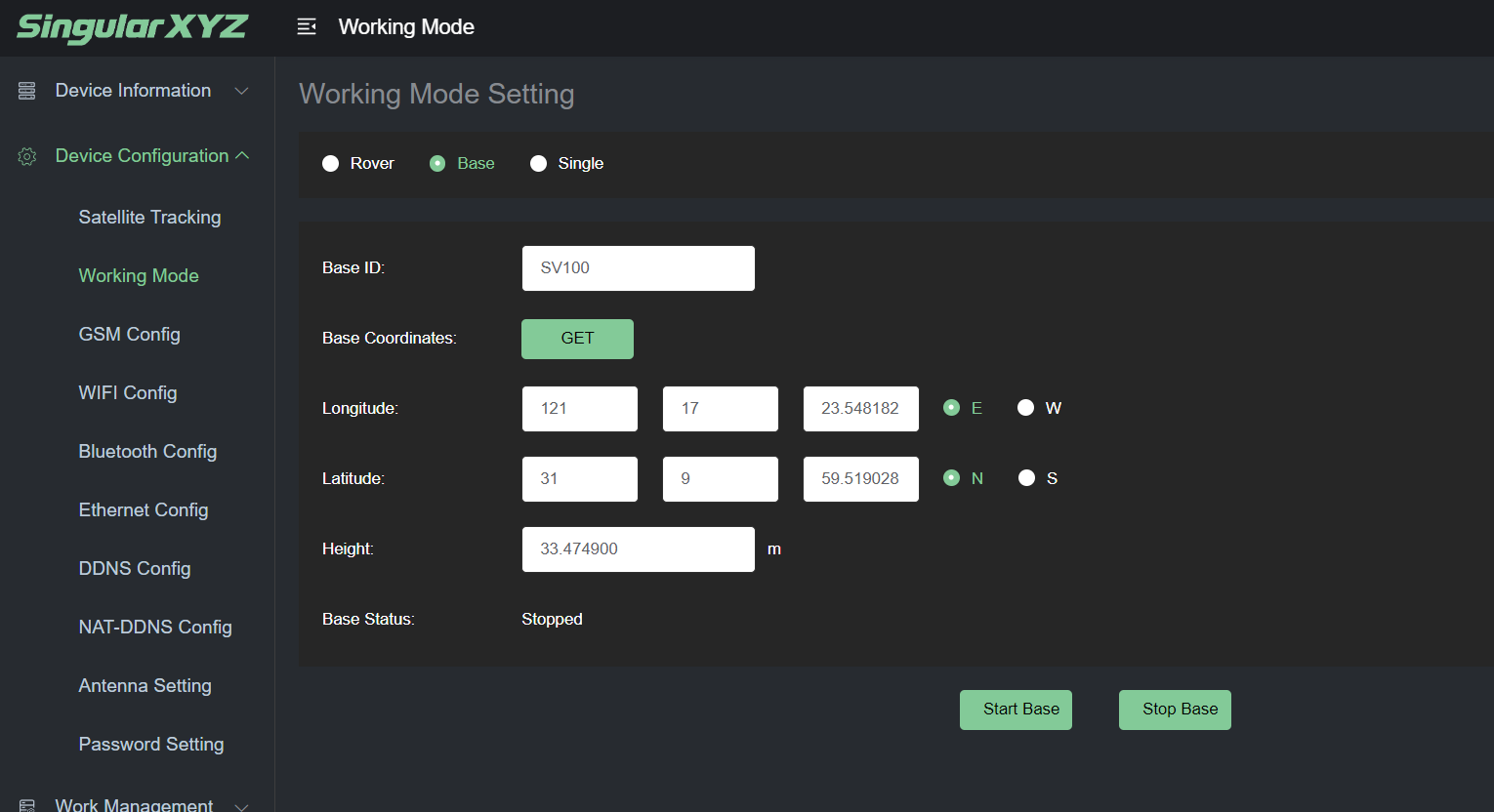Click the Stop Base button

(x=1175, y=710)
